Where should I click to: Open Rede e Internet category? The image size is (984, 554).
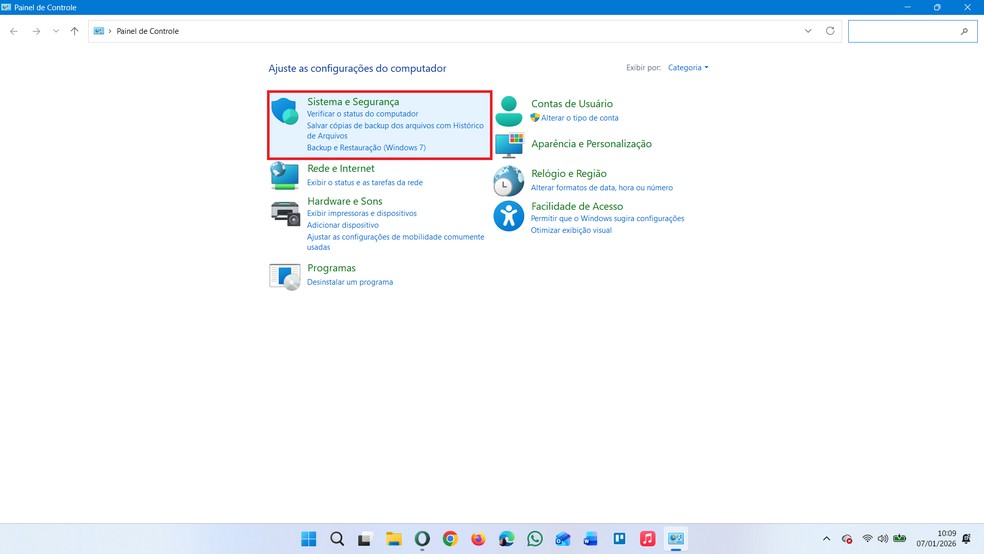(x=341, y=168)
